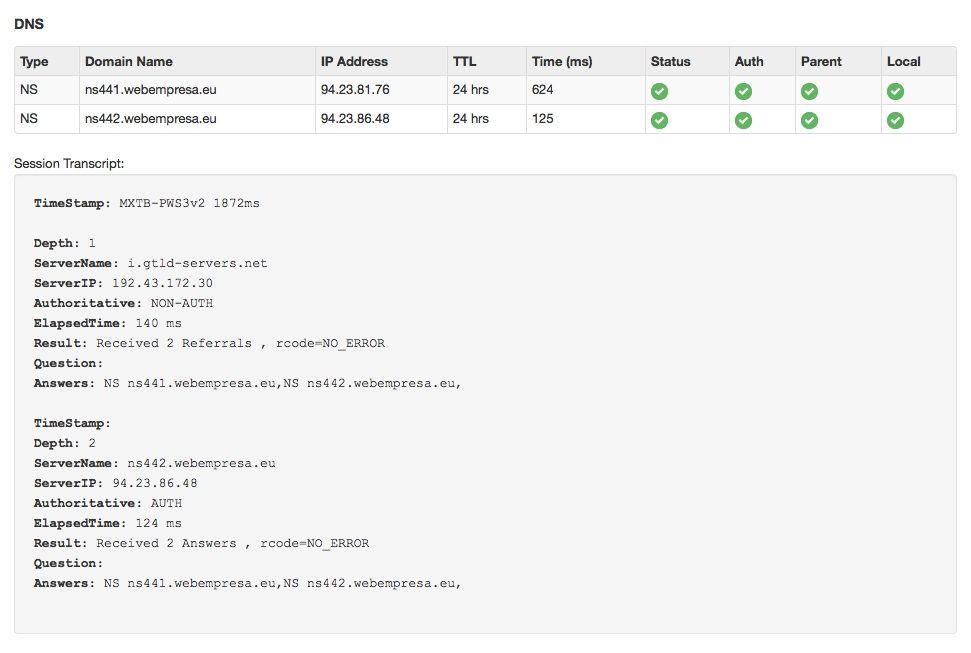
Task: Click IP address 94.23.81.76
Action: pyautogui.click(x=355, y=89)
